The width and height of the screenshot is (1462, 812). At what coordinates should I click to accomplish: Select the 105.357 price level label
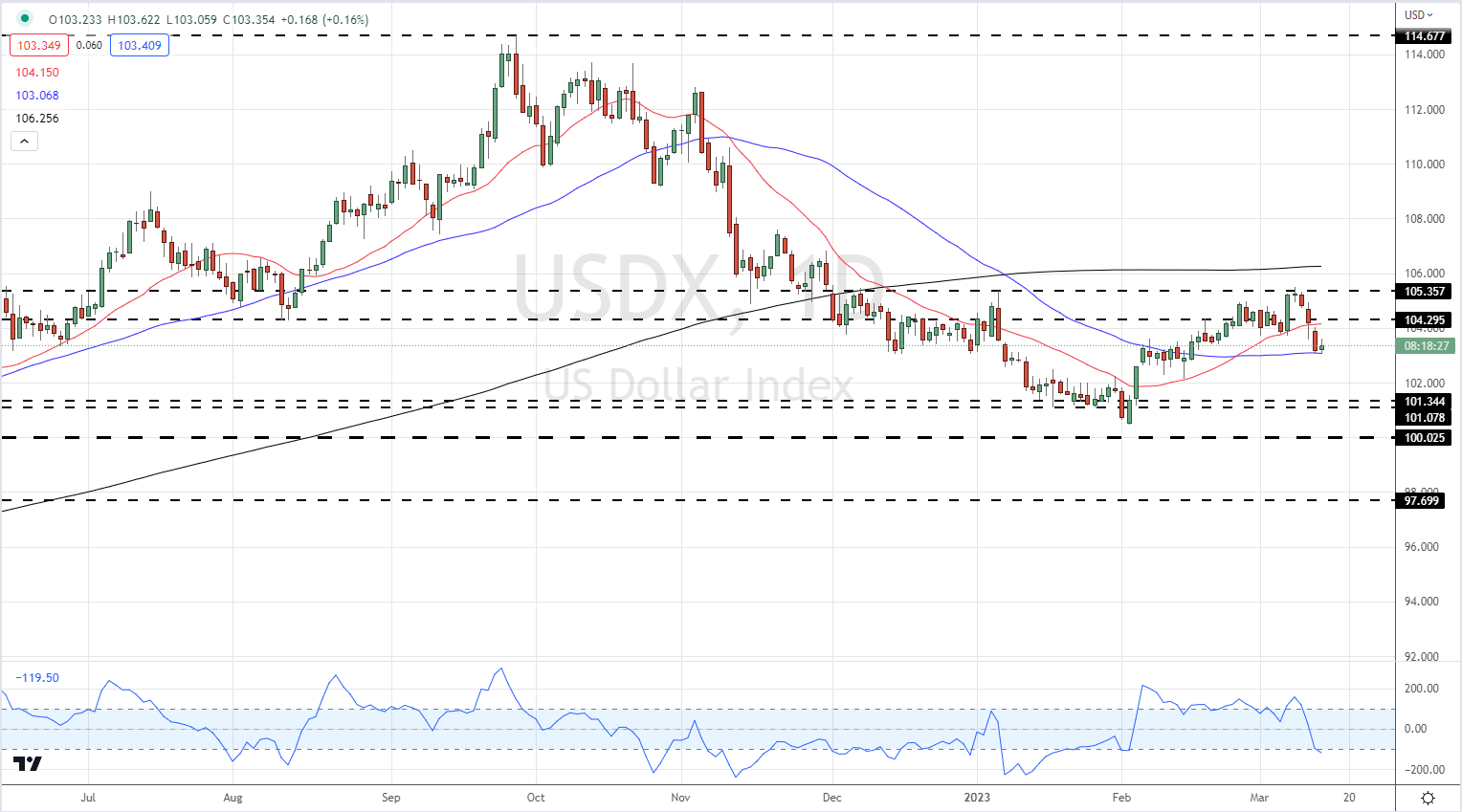coord(1425,292)
